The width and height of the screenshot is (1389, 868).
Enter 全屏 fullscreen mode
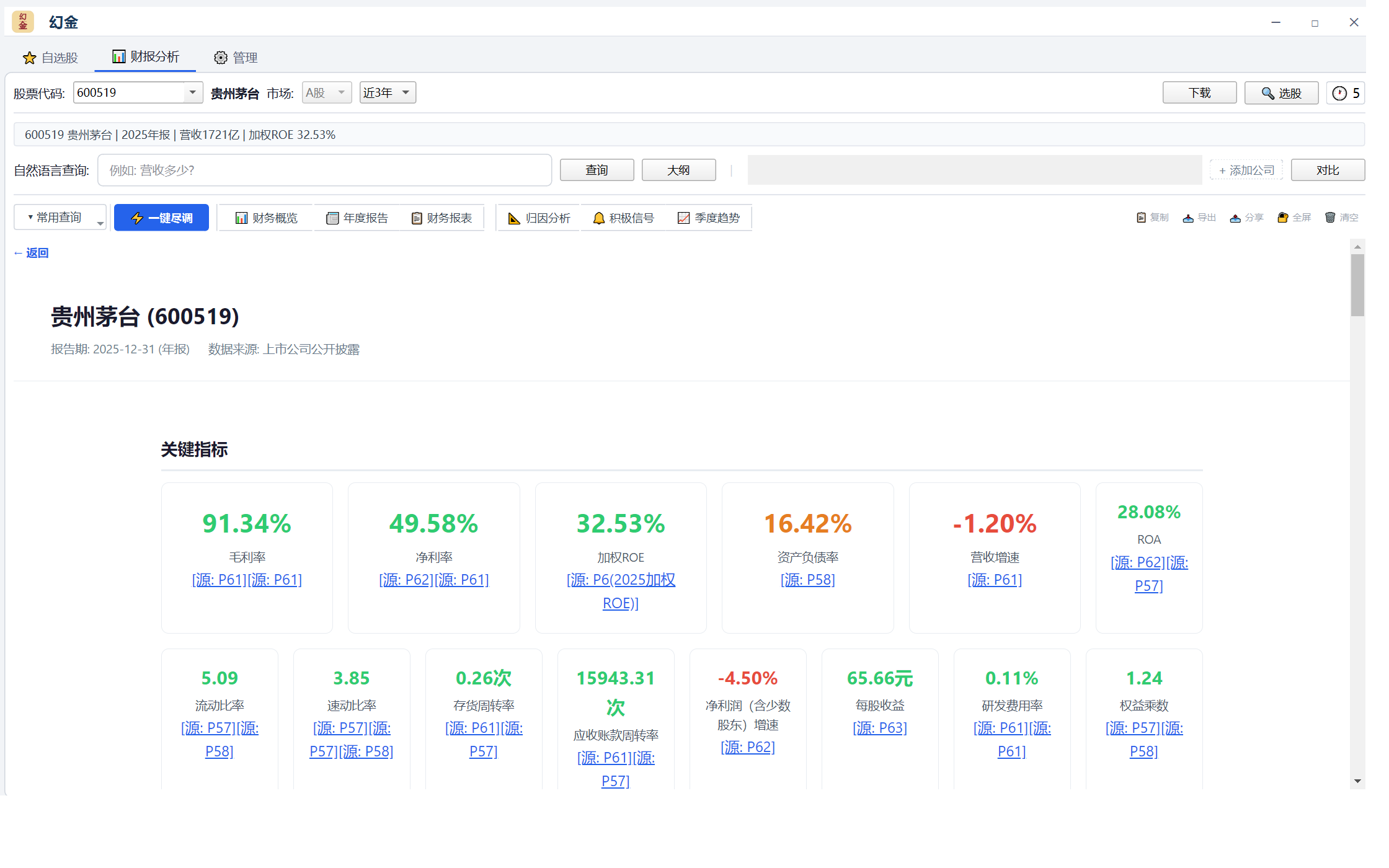coord(1294,218)
